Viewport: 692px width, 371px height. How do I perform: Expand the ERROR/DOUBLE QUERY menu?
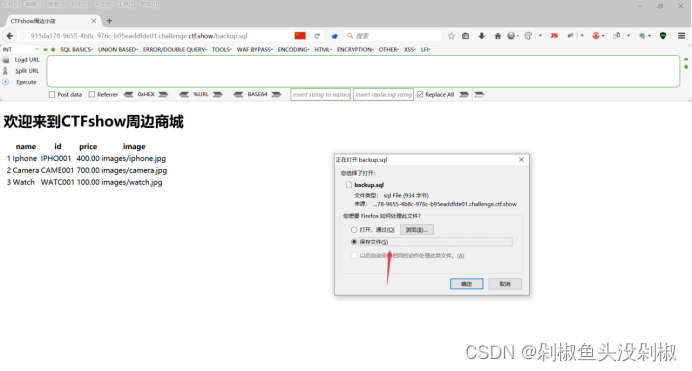pyautogui.click(x=175, y=49)
